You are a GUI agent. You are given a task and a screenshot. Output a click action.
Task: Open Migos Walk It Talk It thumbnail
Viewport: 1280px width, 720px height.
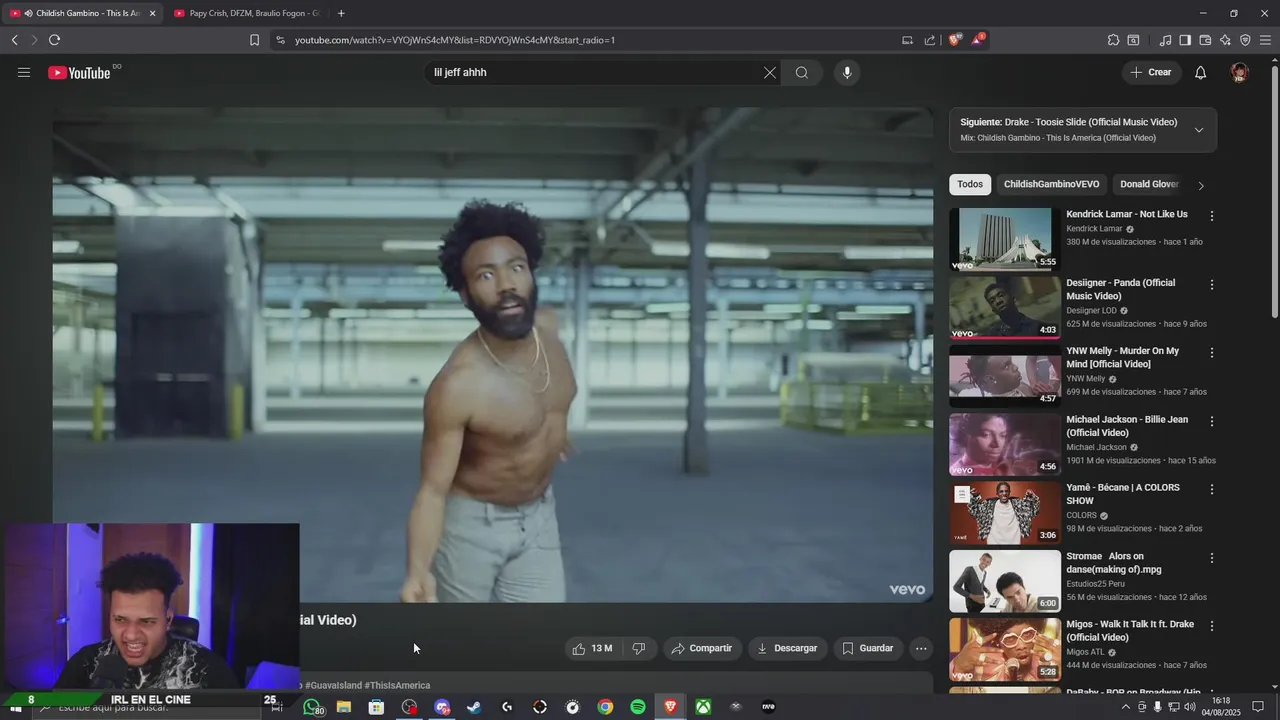[x=1004, y=649]
